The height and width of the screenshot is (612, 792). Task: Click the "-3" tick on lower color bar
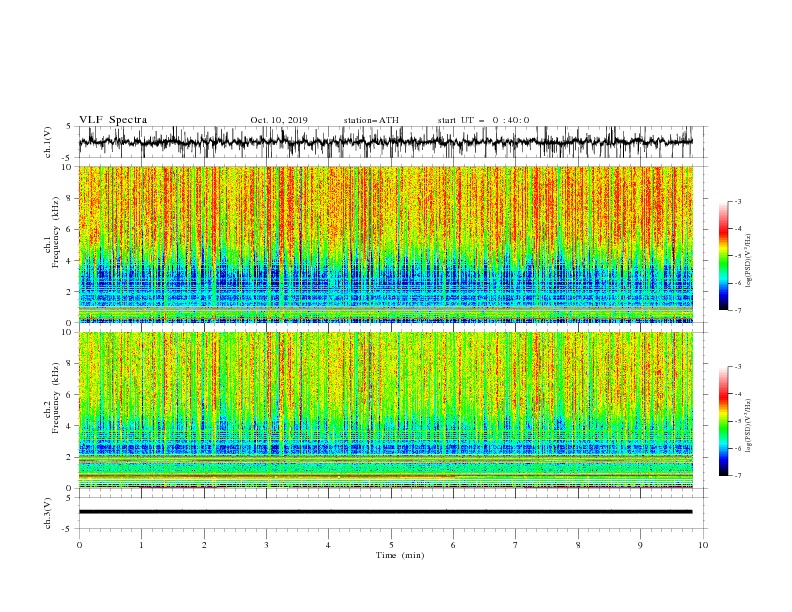[738, 367]
